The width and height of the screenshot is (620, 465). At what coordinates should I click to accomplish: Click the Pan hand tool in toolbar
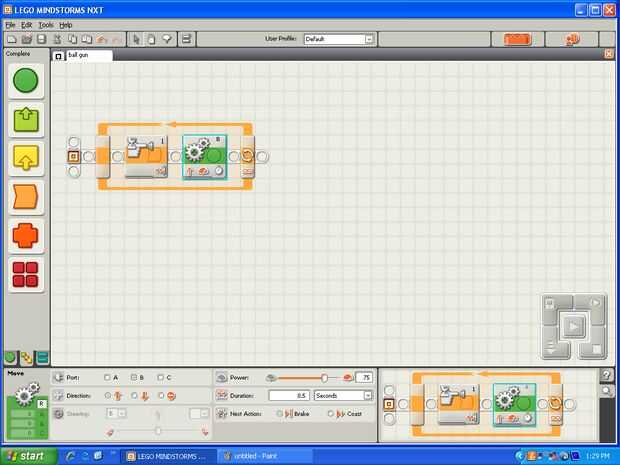point(151,39)
